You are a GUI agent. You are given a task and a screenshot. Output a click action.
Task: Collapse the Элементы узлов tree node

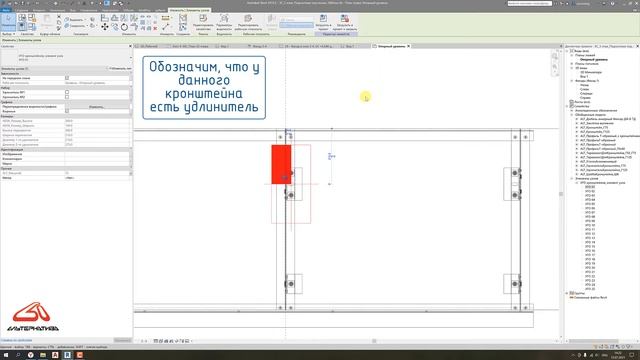[x=572, y=178]
